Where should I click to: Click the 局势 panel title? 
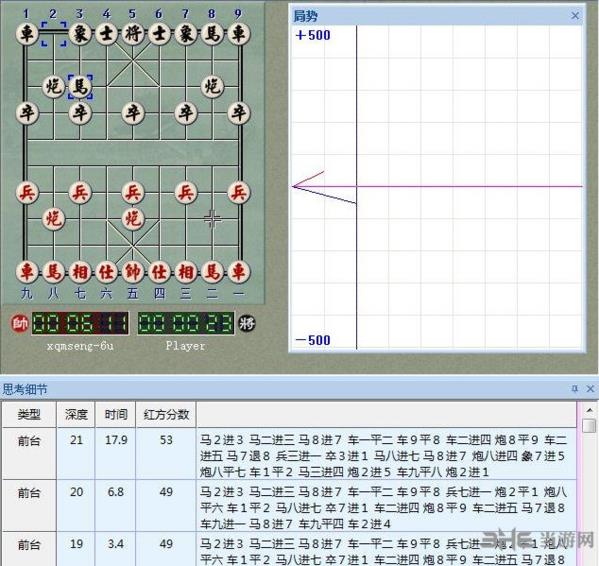point(305,16)
